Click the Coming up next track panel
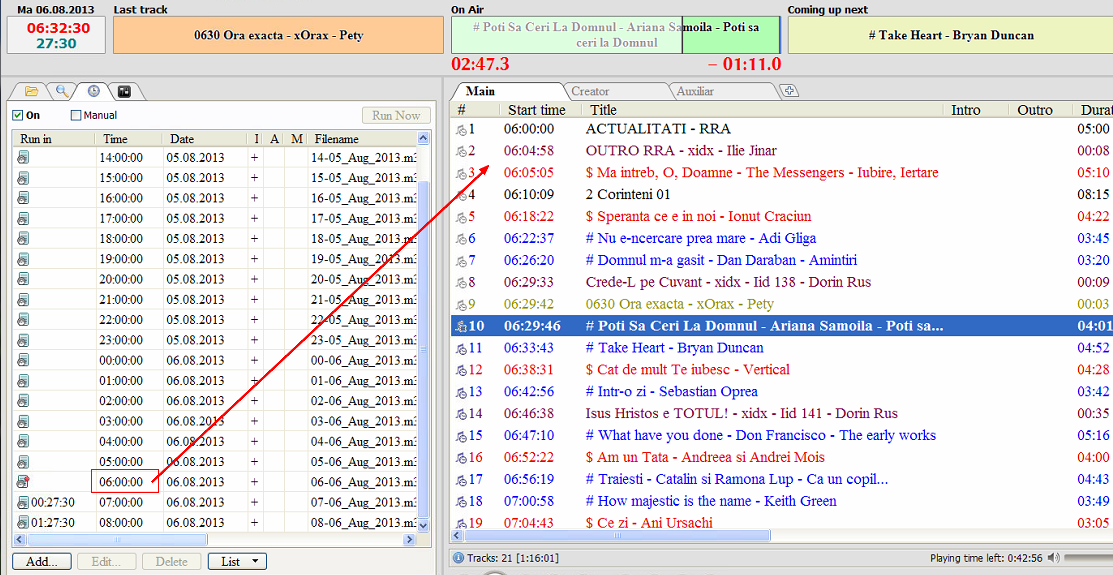Viewport: 1113px width, 575px height. point(950,35)
